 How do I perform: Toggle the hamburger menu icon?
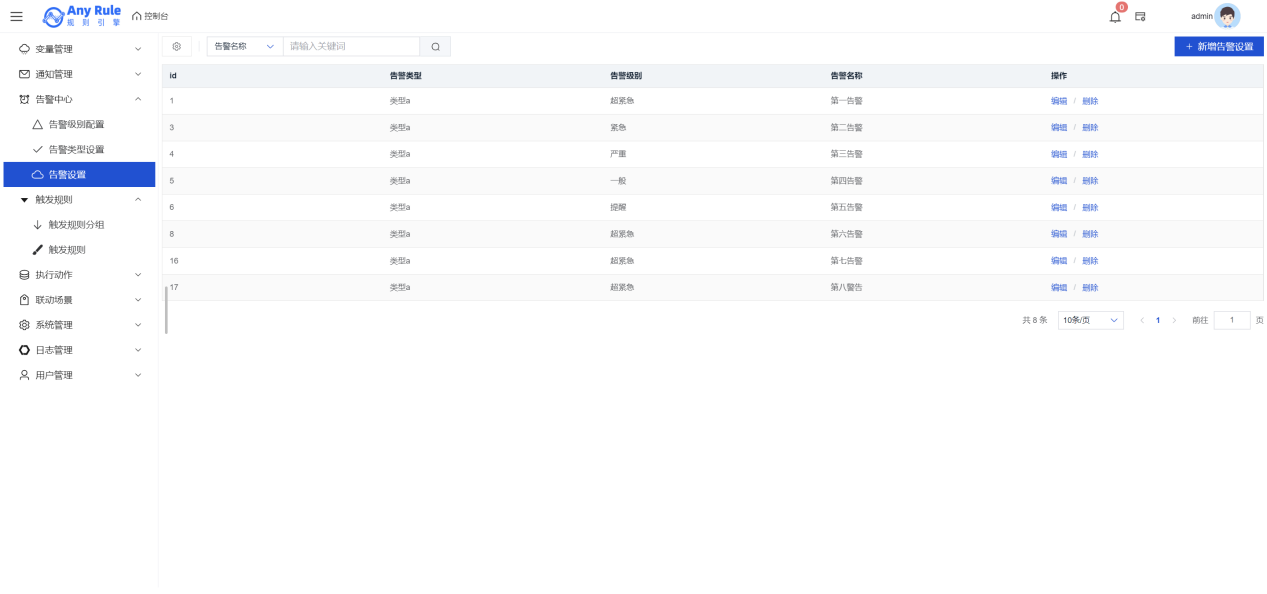click(17, 16)
